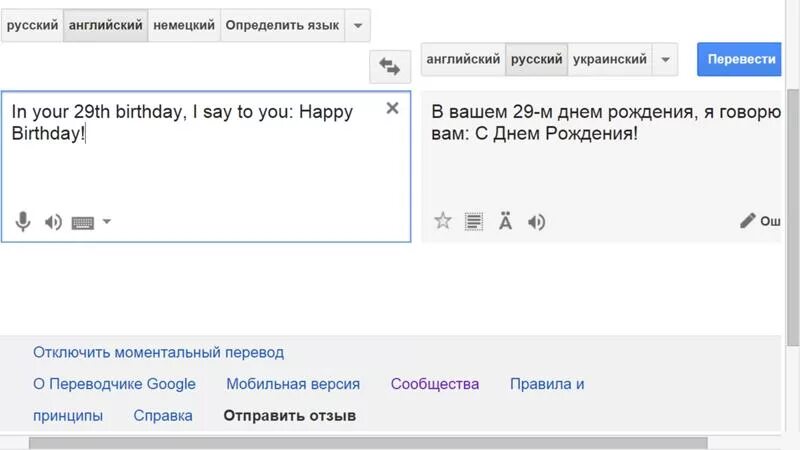
Task: Select украинский as the target language
Action: 609,59
